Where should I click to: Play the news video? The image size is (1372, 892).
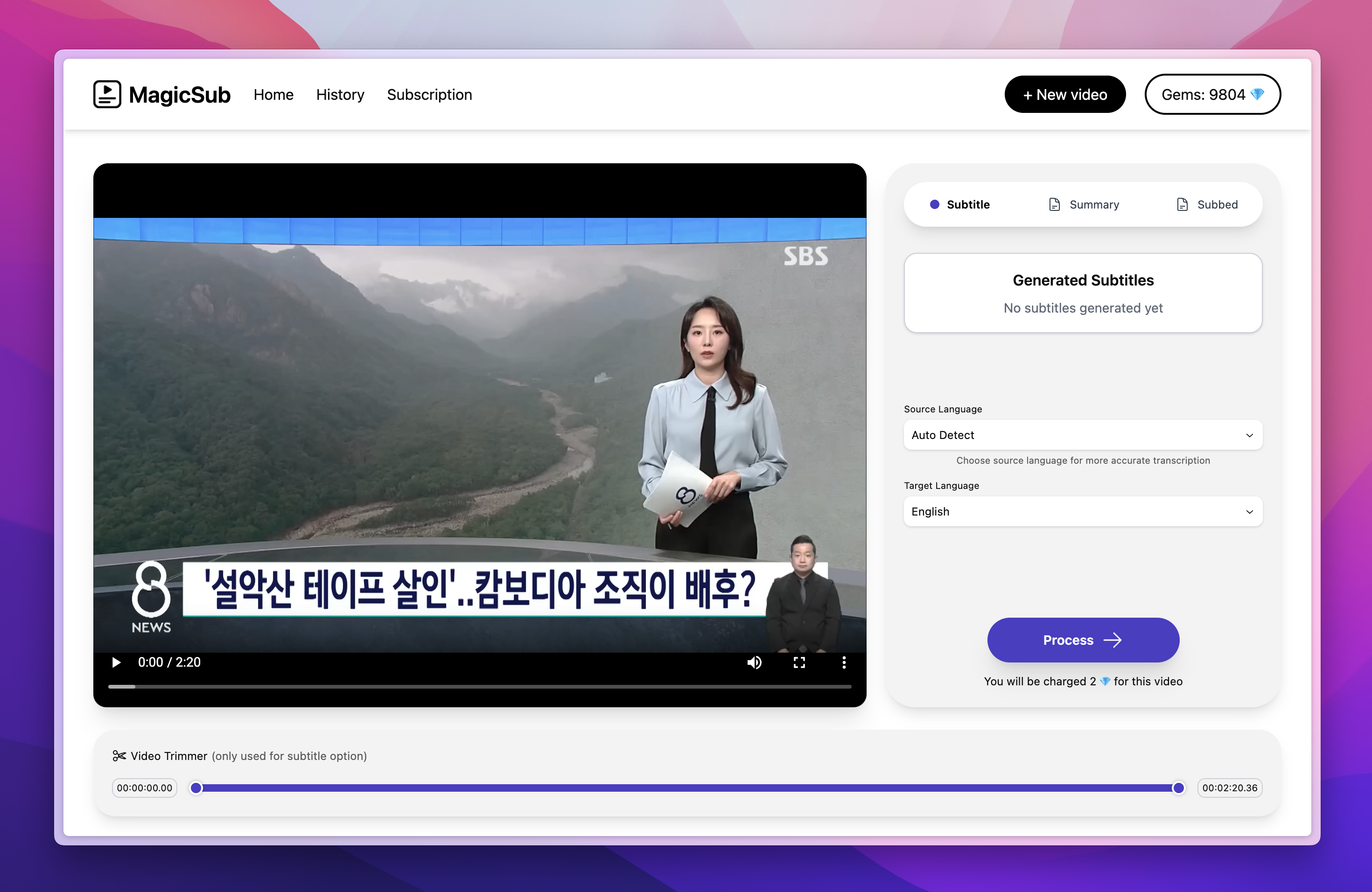pyautogui.click(x=116, y=662)
